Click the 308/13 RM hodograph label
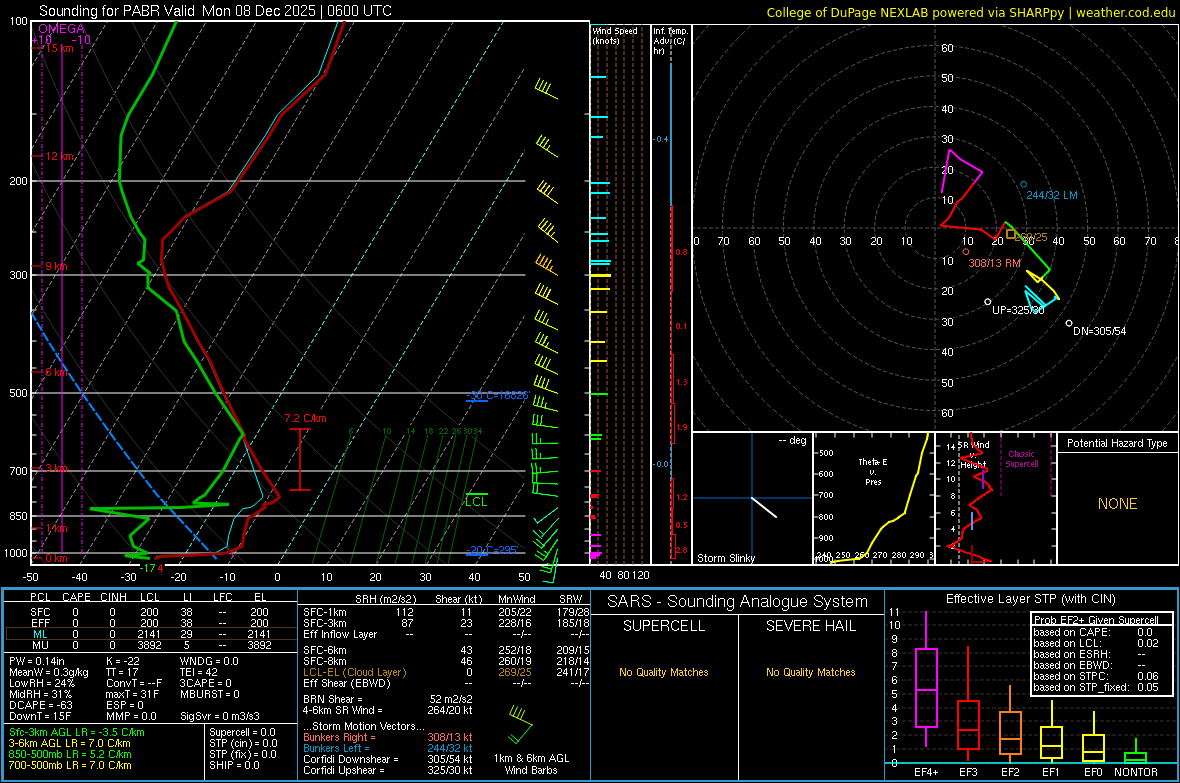The height and width of the screenshot is (783, 1180). tap(994, 263)
